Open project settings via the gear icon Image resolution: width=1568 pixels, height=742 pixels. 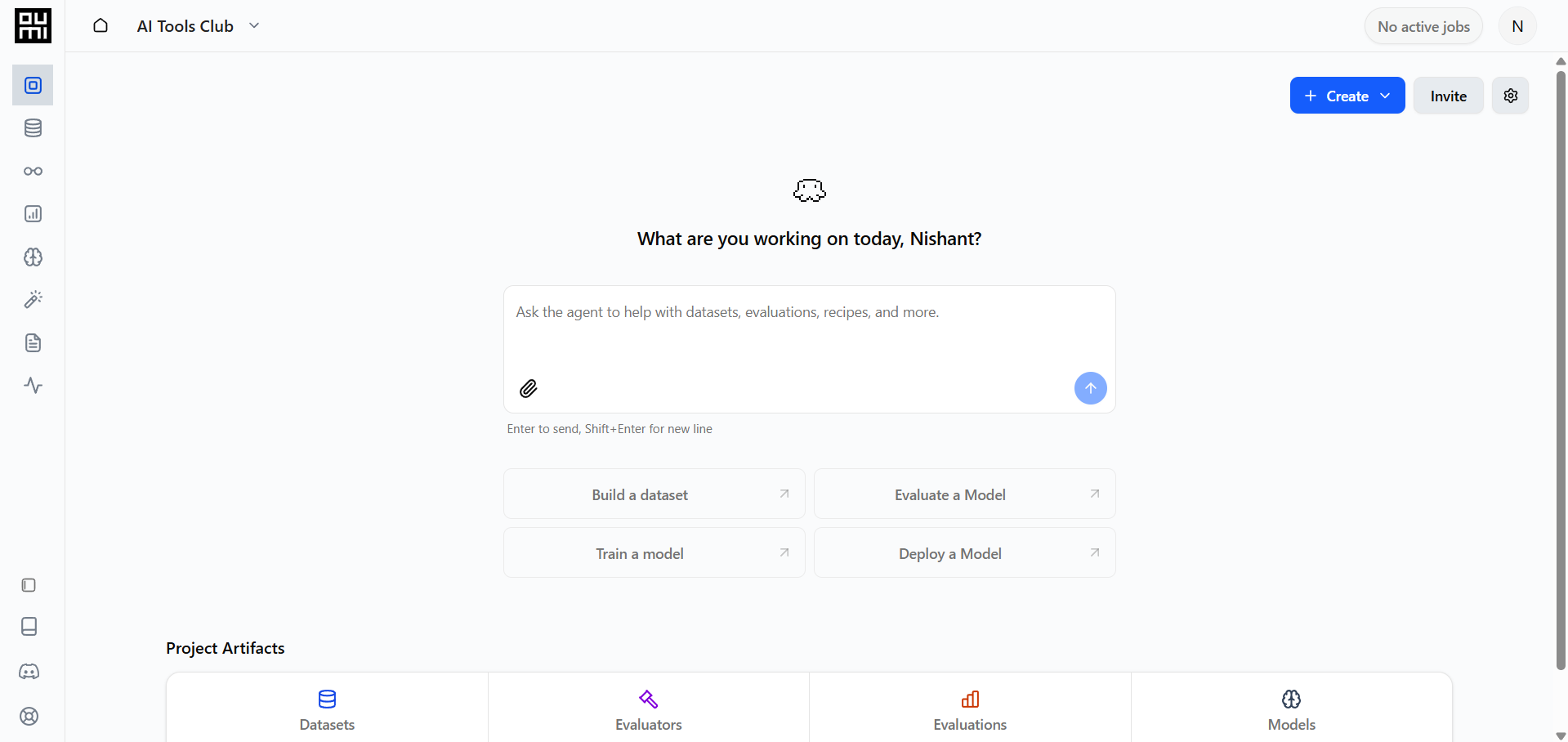click(1510, 96)
